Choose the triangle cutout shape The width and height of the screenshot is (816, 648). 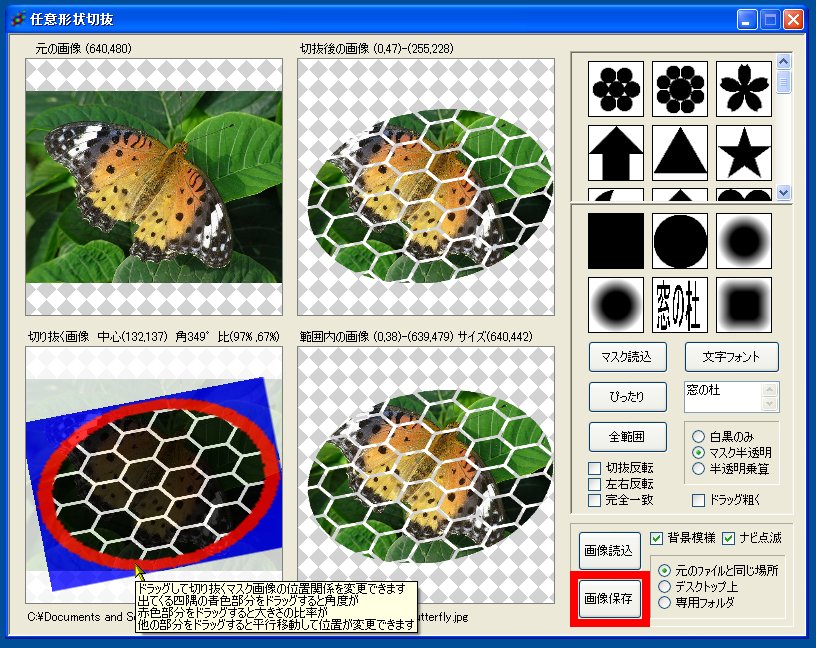679,155
